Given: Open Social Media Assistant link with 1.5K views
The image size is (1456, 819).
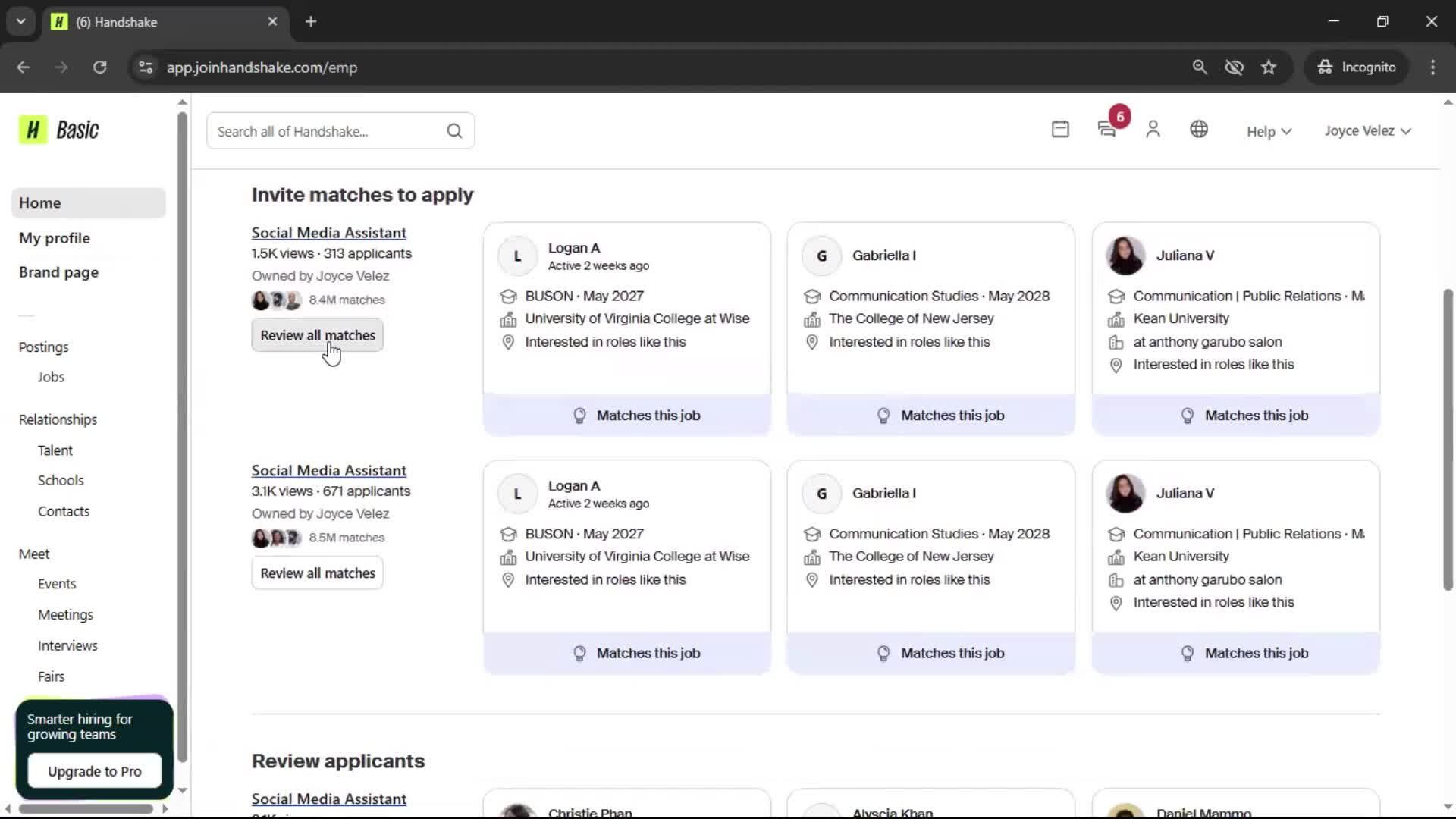Looking at the screenshot, I should point(328,233).
